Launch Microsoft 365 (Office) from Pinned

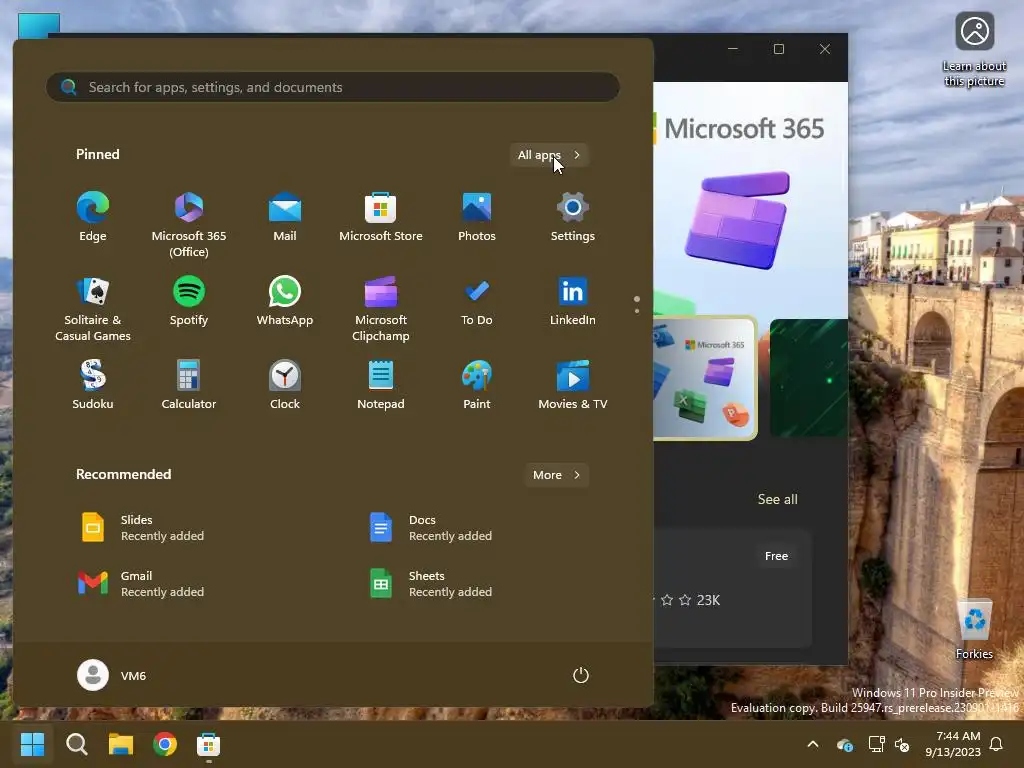189,224
